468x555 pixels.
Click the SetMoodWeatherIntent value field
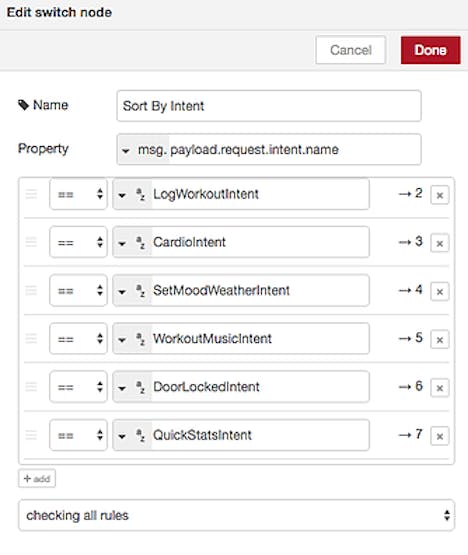(260, 291)
